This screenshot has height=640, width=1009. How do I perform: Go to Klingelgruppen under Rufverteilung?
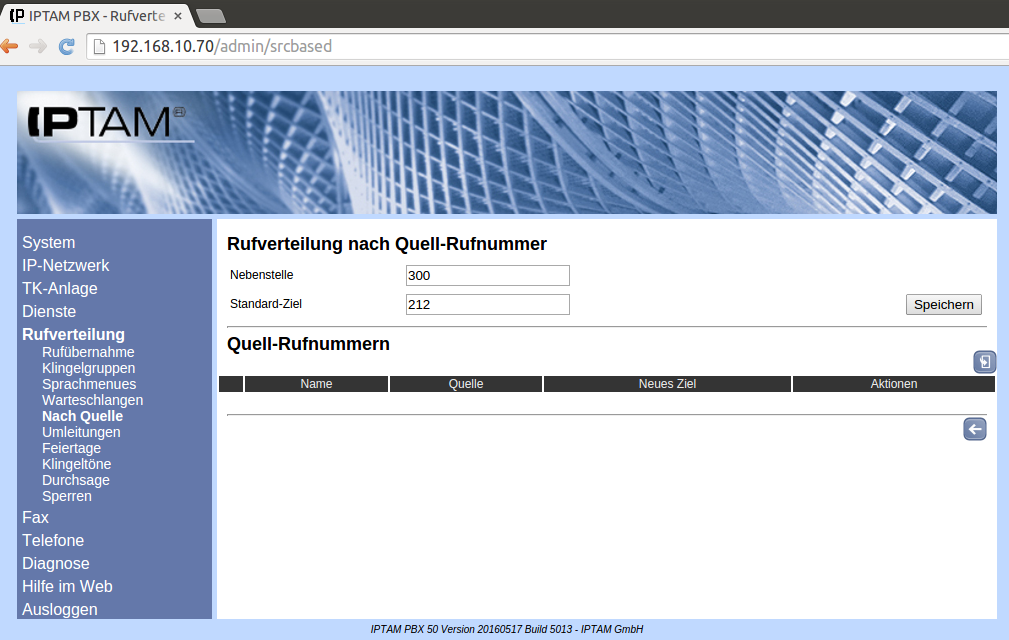tap(88, 368)
